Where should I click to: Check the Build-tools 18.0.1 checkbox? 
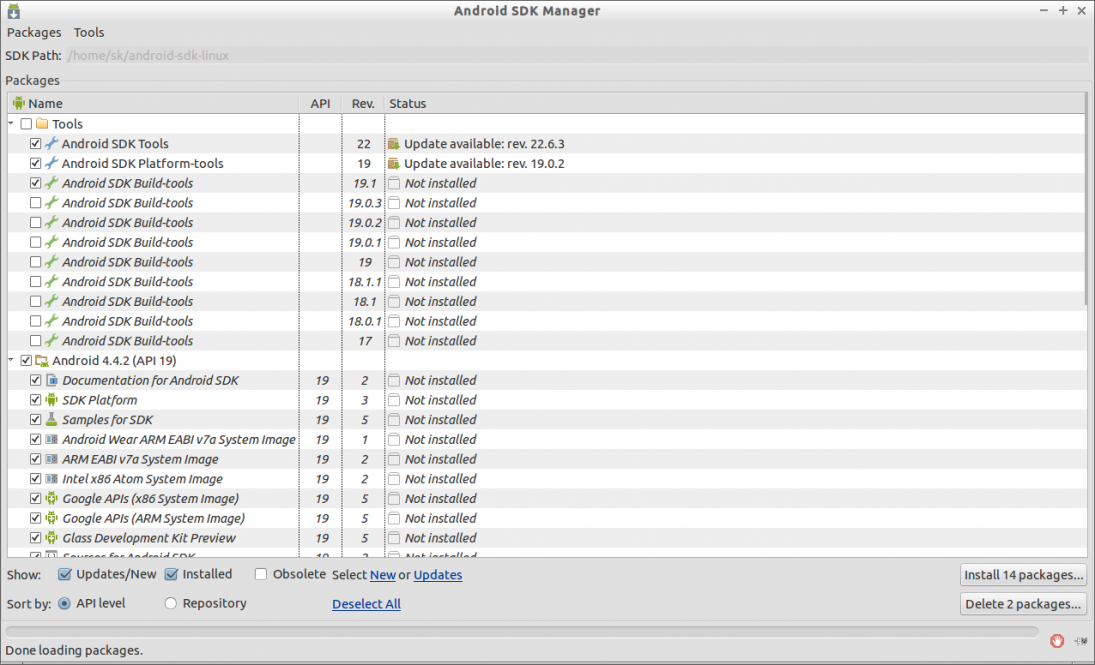click(x=36, y=321)
